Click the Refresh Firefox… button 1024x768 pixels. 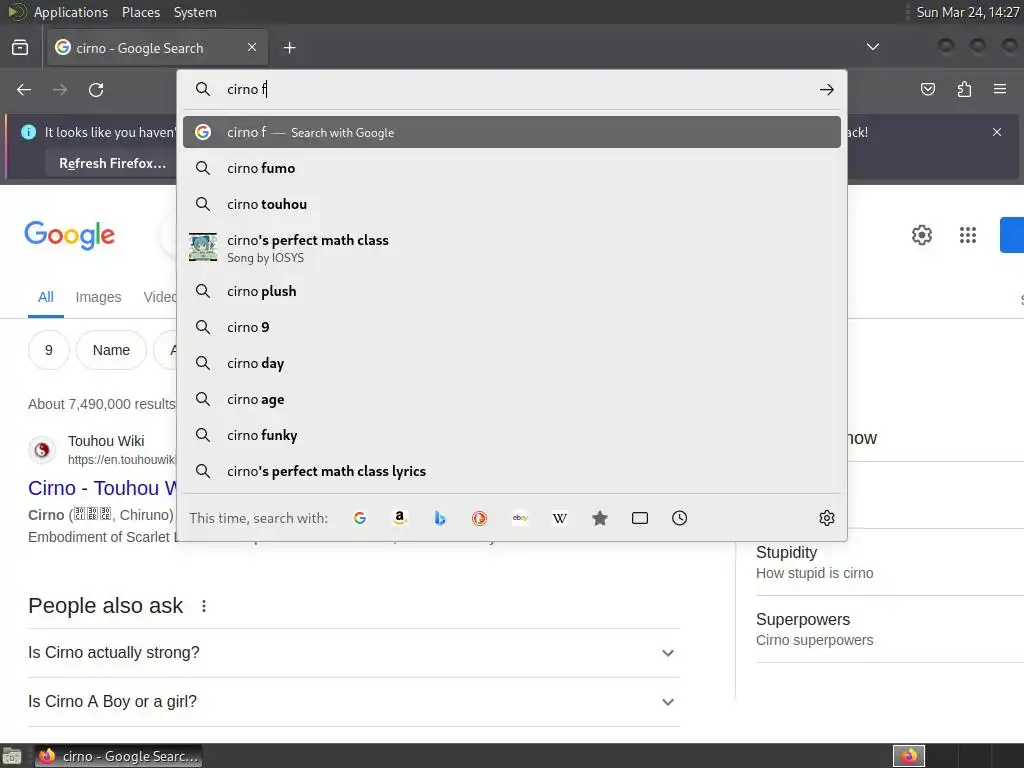[x=112, y=163]
